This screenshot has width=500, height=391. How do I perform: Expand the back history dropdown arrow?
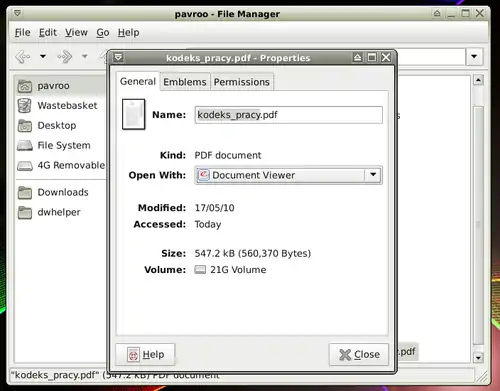[x=43, y=56]
